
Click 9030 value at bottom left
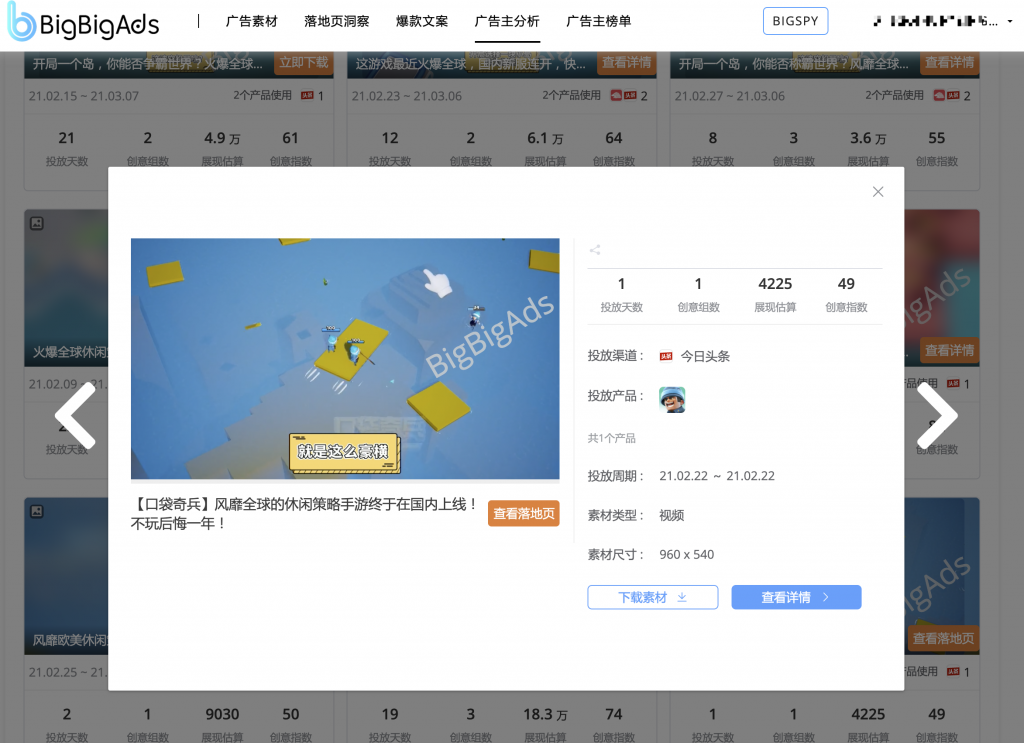(x=222, y=714)
